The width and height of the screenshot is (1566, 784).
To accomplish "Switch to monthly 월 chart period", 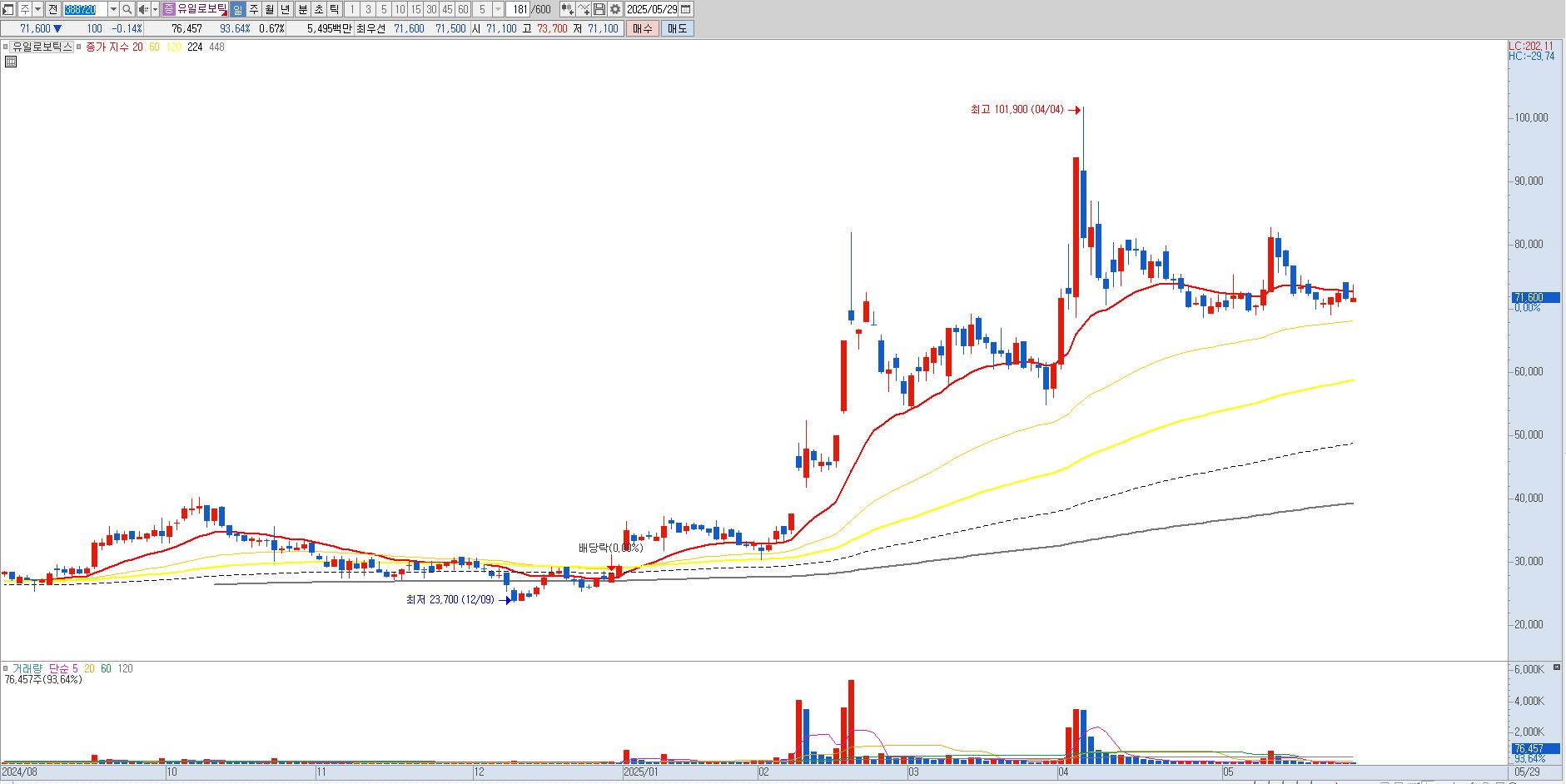I will click(x=270, y=9).
